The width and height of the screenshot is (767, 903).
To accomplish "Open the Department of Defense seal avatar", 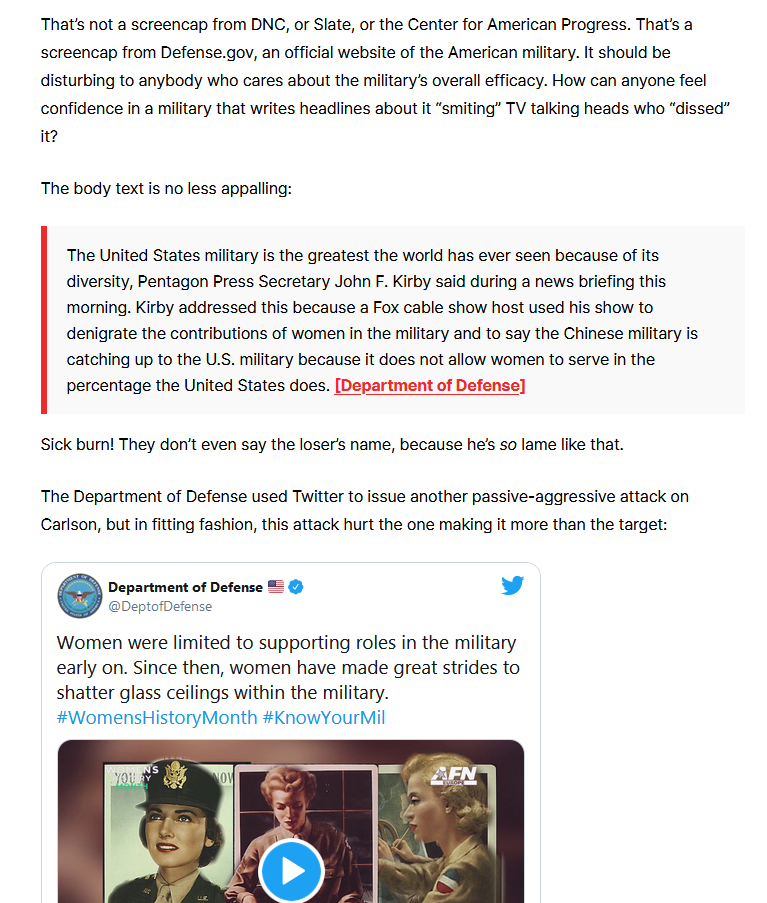I will [80, 595].
